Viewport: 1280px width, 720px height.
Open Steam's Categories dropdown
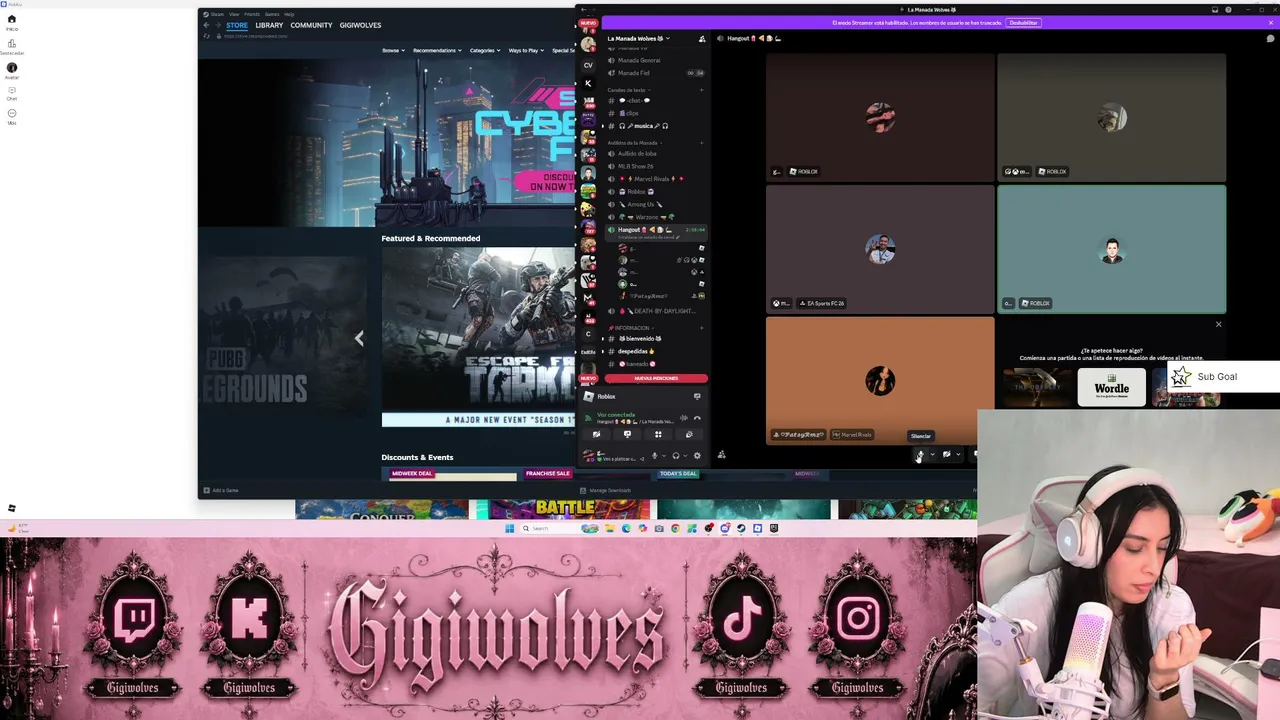click(485, 50)
